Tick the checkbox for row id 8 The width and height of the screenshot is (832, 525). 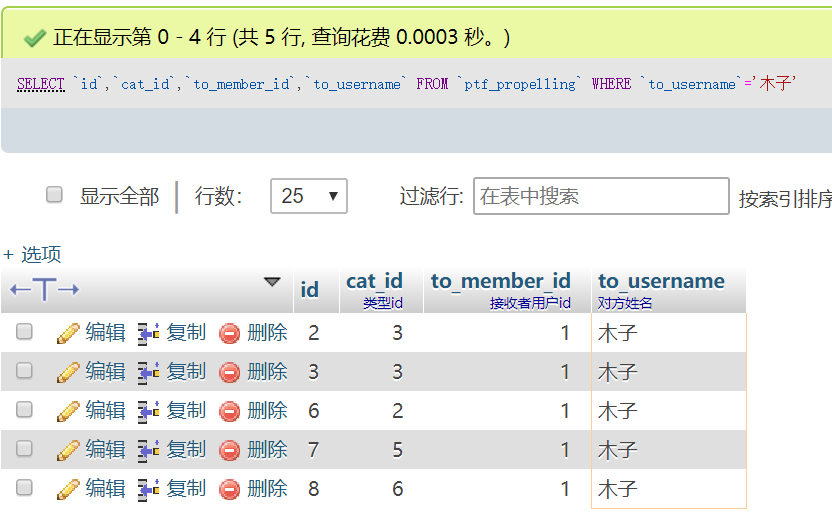[24, 487]
